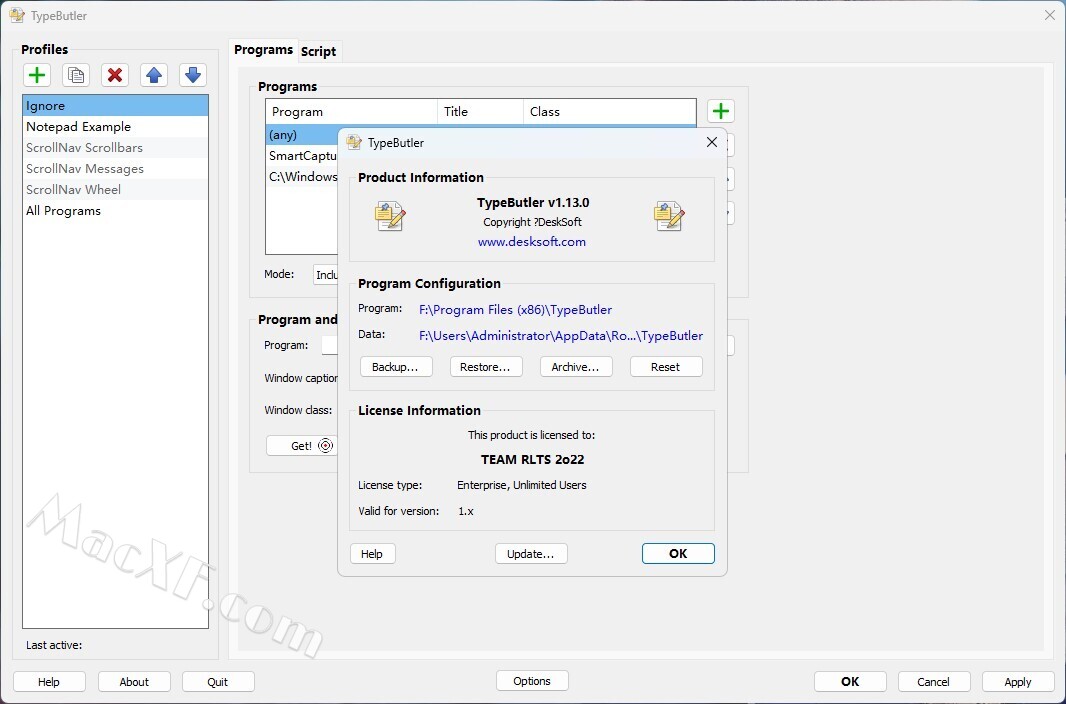
Task: Open the Program Files TypeButler path
Action: 515,310
